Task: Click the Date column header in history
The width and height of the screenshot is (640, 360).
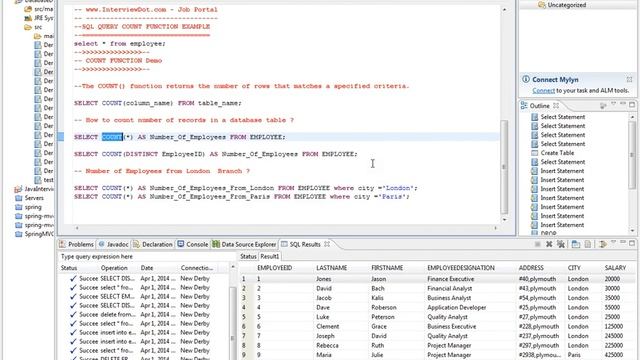Action: point(147,268)
